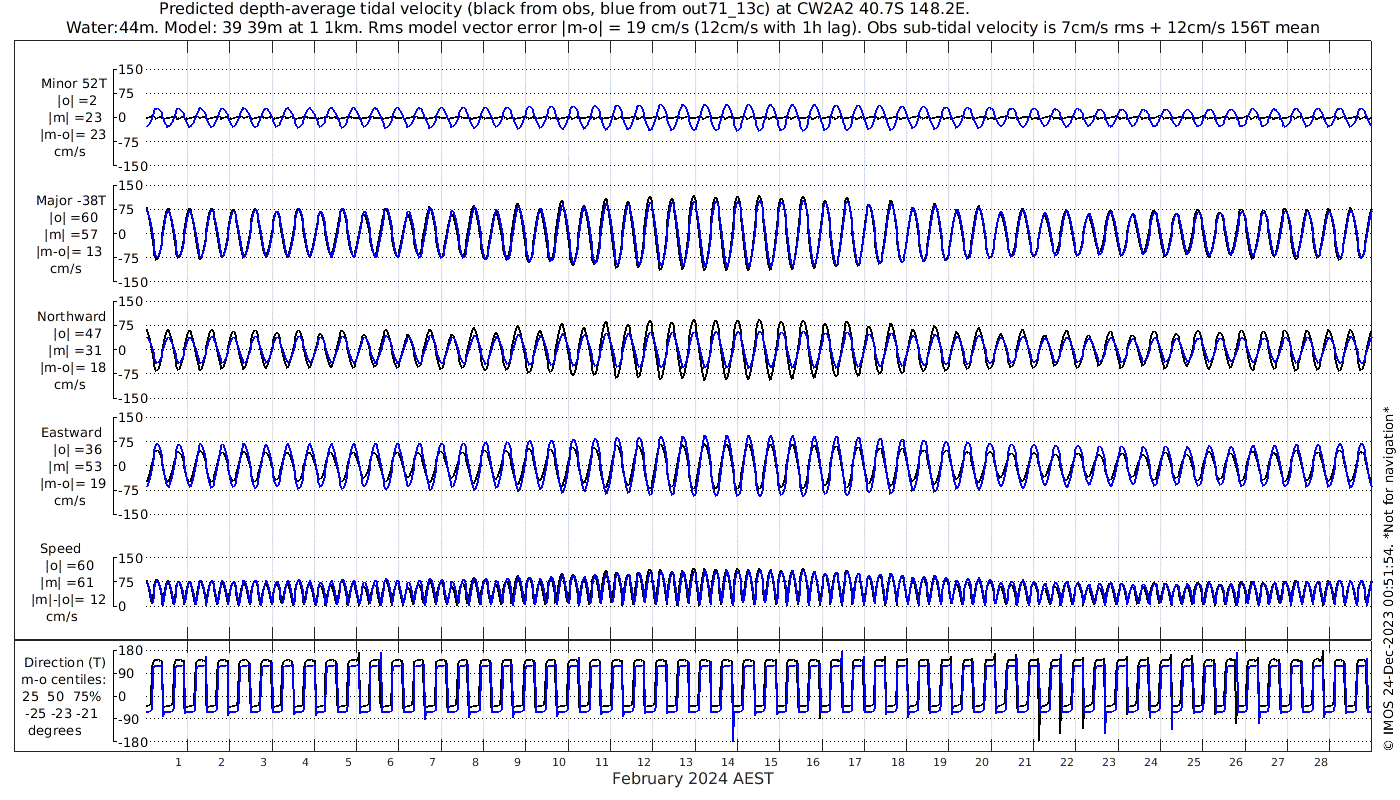Click the "150" tick of the Speed panel
Screen dimensions: 1400x800
coord(132,558)
